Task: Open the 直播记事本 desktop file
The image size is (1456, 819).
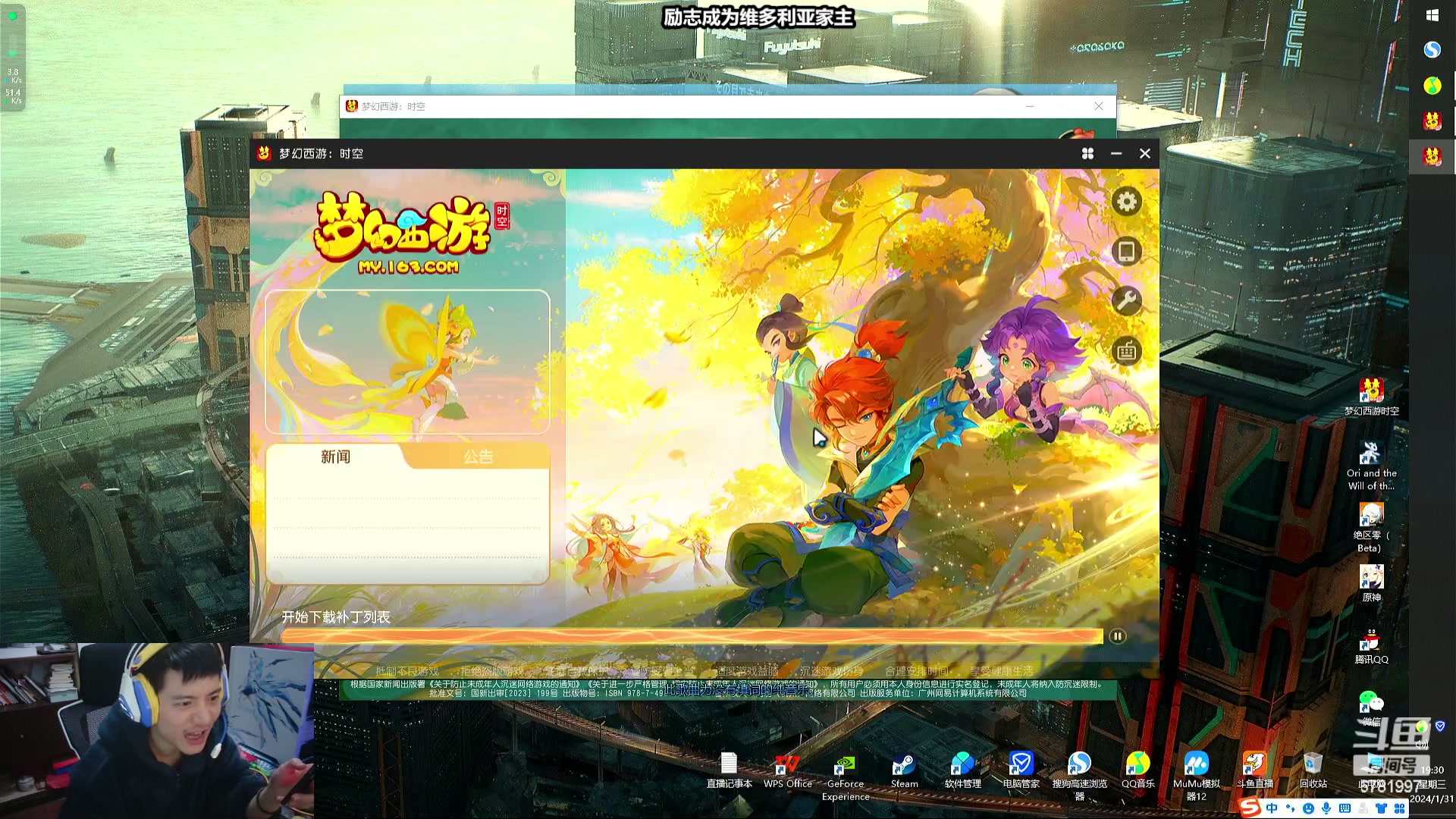Action: 729,770
